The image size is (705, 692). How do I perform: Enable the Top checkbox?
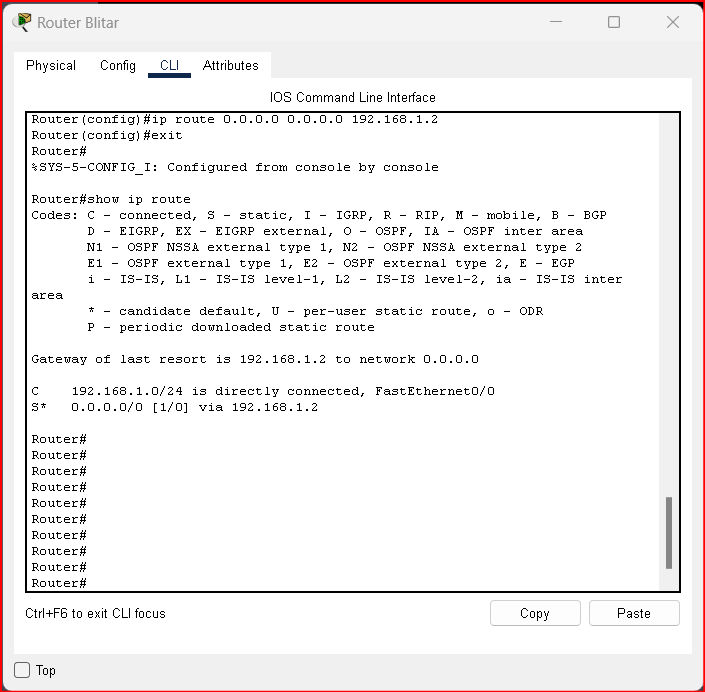tap(22, 670)
